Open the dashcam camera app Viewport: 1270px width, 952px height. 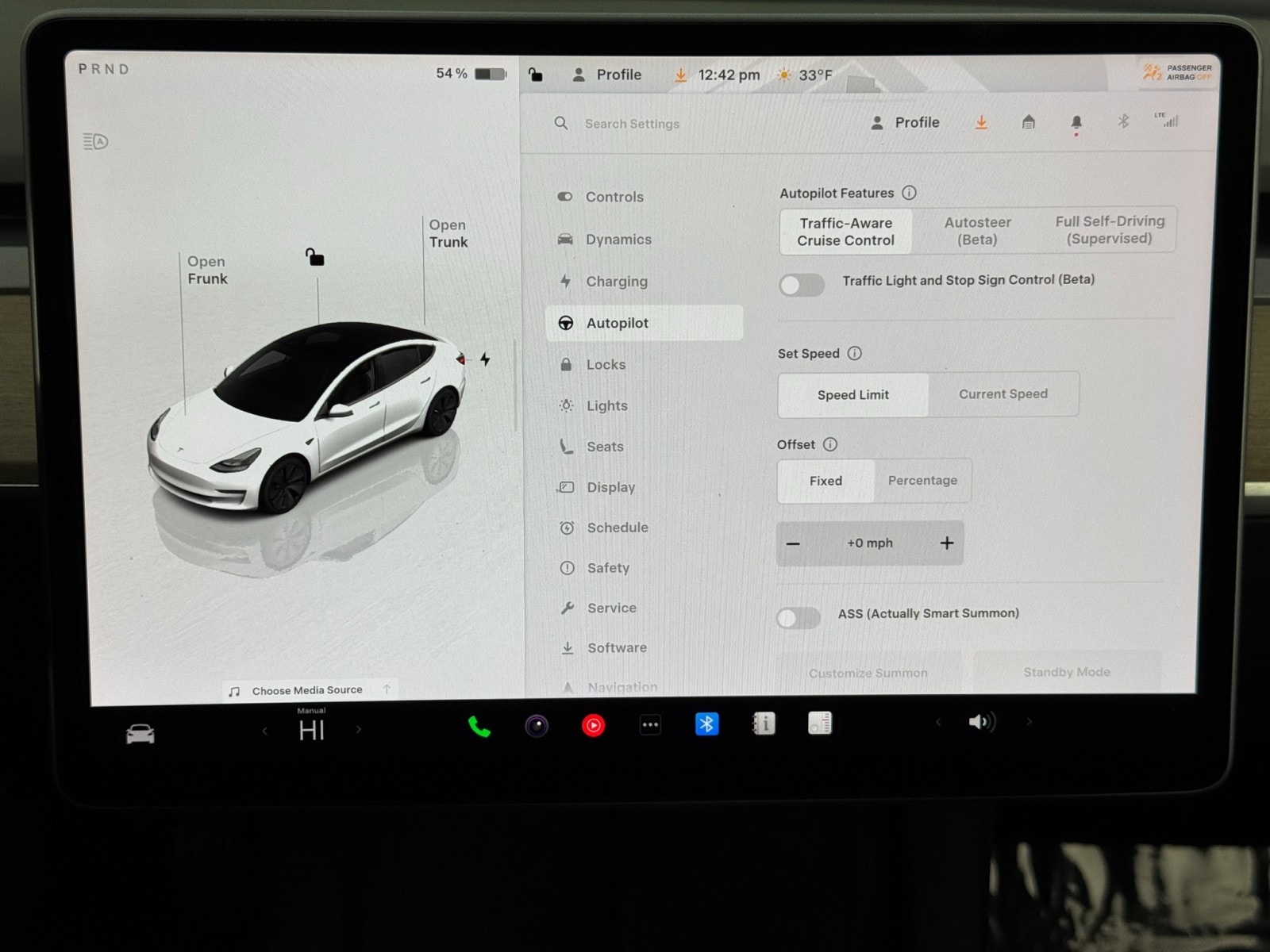click(x=537, y=726)
